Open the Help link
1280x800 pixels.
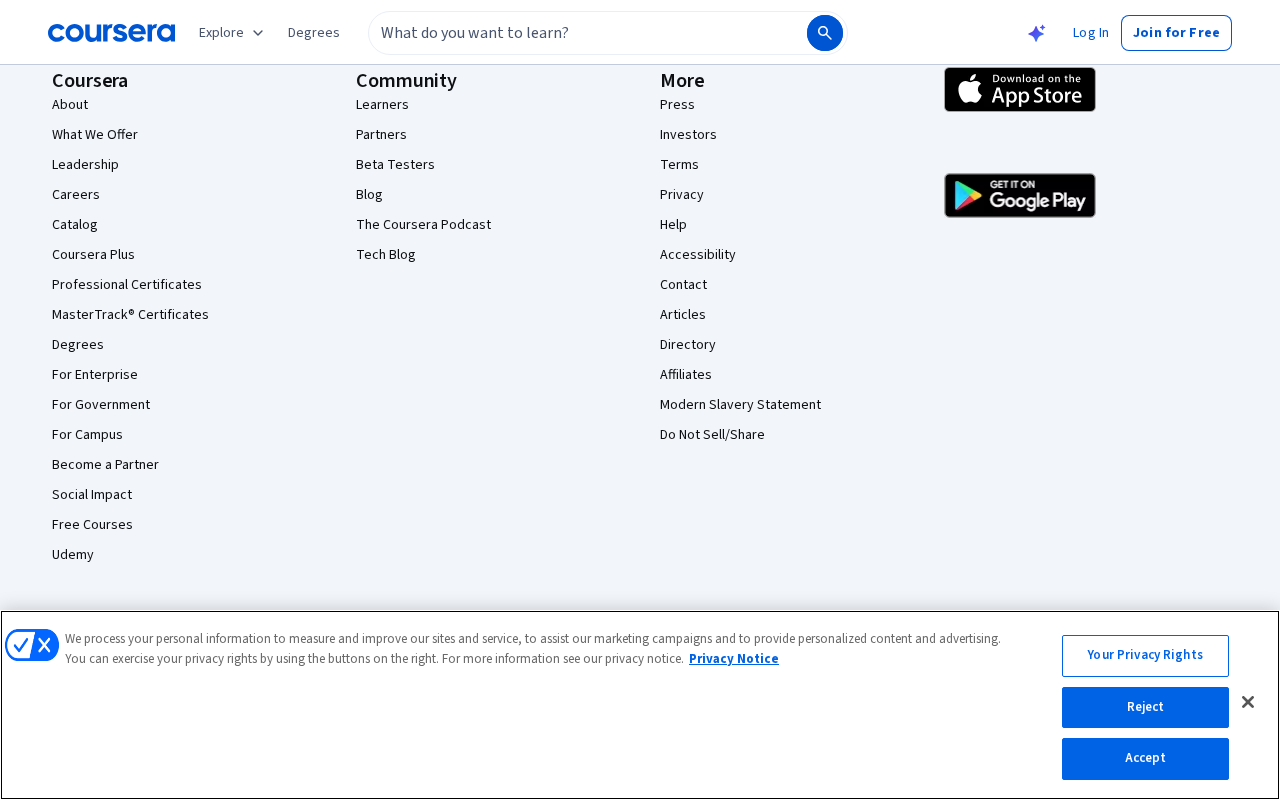pos(673,225)
